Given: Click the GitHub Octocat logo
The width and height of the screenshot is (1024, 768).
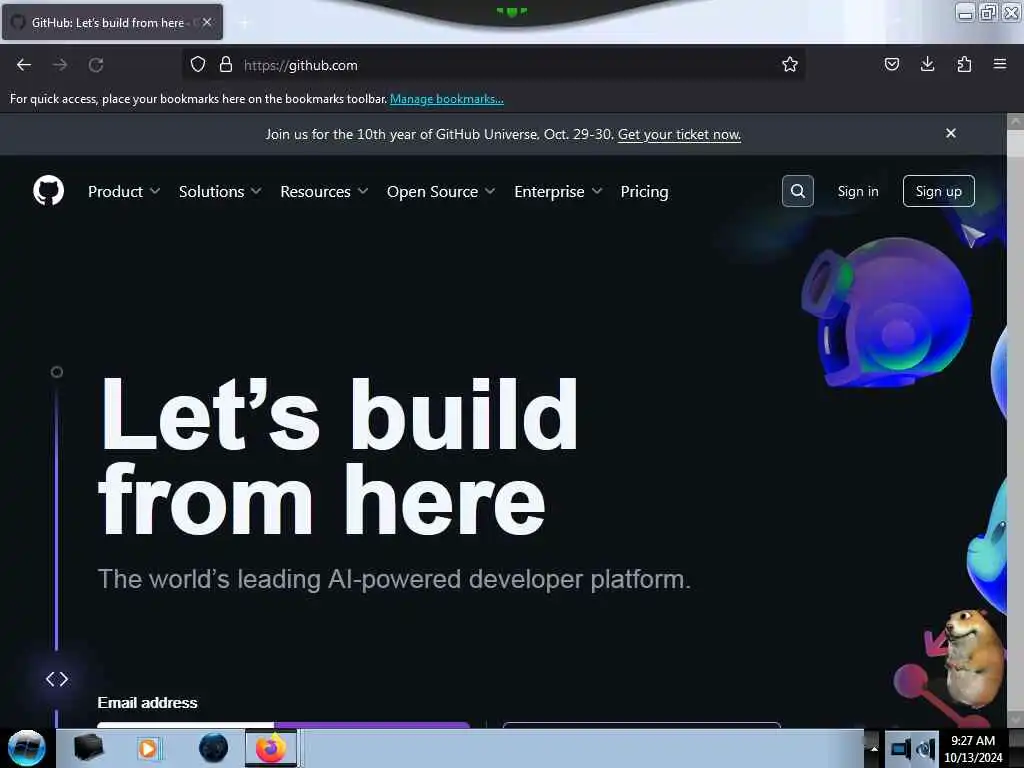Looking at the screenshot, I should click(x=48, y=191).
